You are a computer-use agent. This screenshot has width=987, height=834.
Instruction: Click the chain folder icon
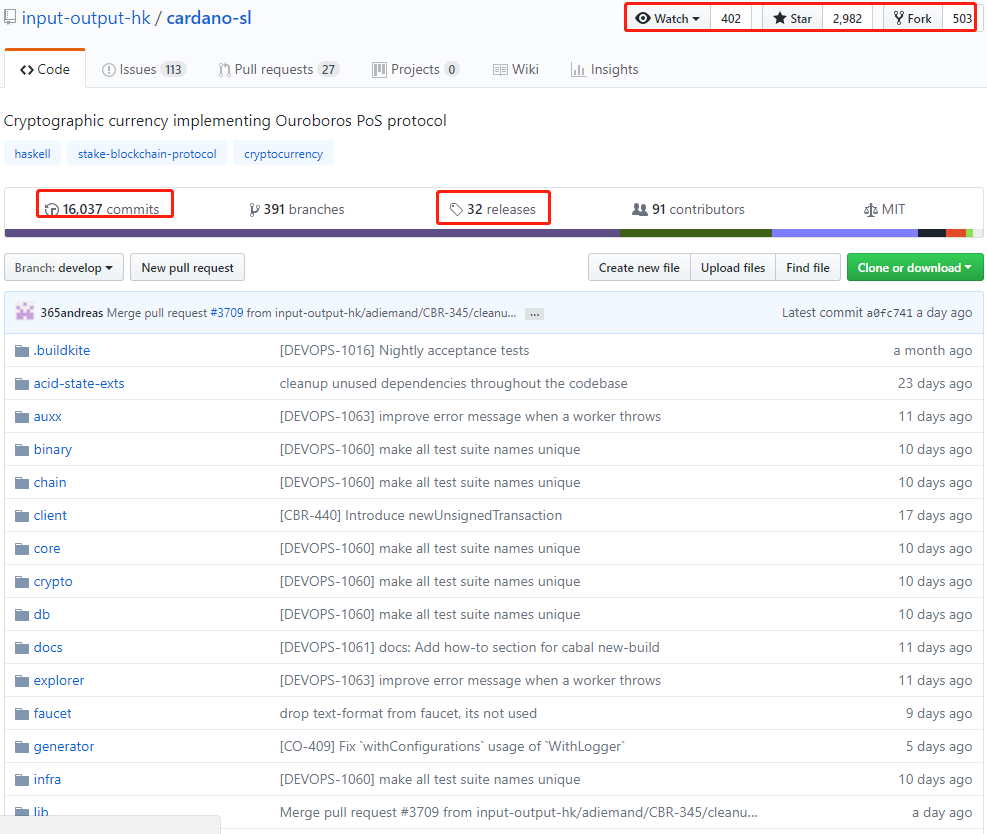pyautogui.click(x=22, y=483)
